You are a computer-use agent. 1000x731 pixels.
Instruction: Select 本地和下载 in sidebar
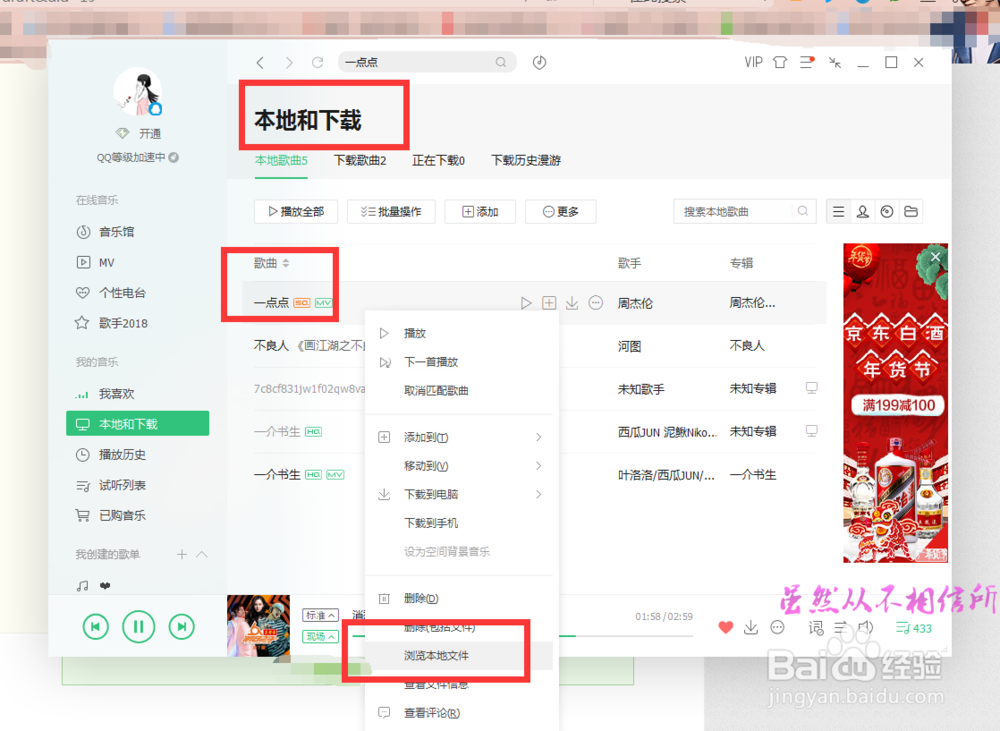pos(138,424)
